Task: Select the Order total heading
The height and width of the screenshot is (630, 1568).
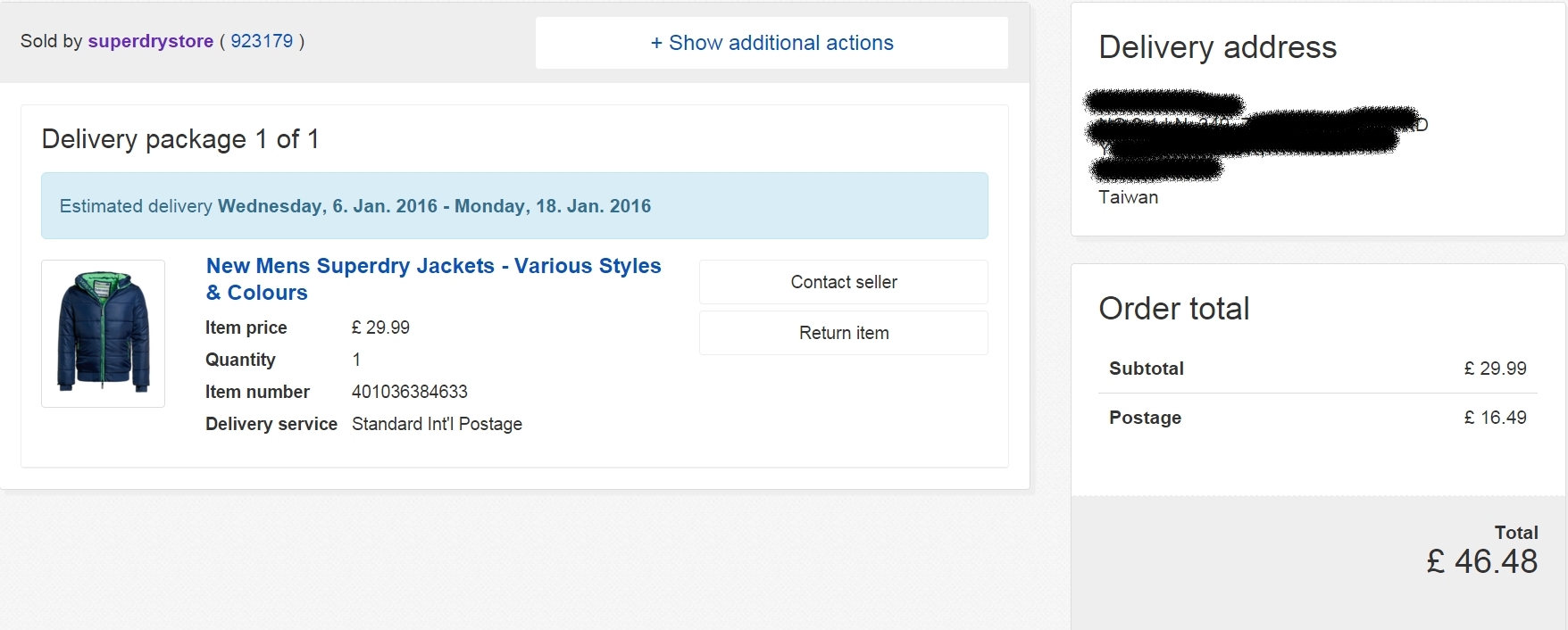Action: 1174,309
